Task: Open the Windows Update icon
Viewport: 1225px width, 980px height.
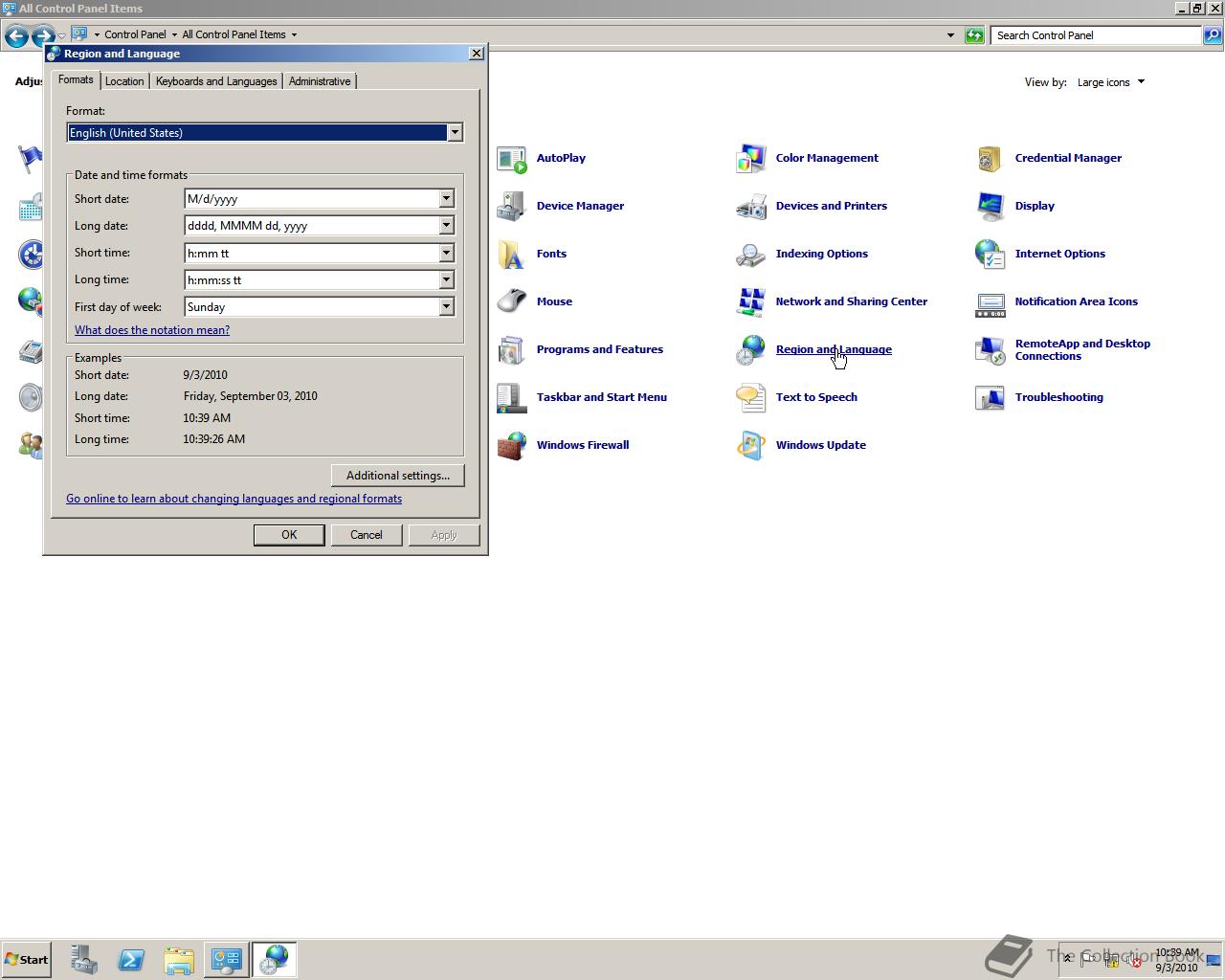Action: pos(751,446)
